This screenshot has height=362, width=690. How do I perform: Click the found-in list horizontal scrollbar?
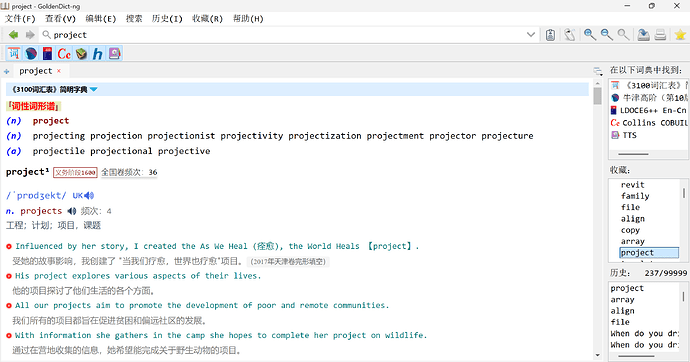633,154
